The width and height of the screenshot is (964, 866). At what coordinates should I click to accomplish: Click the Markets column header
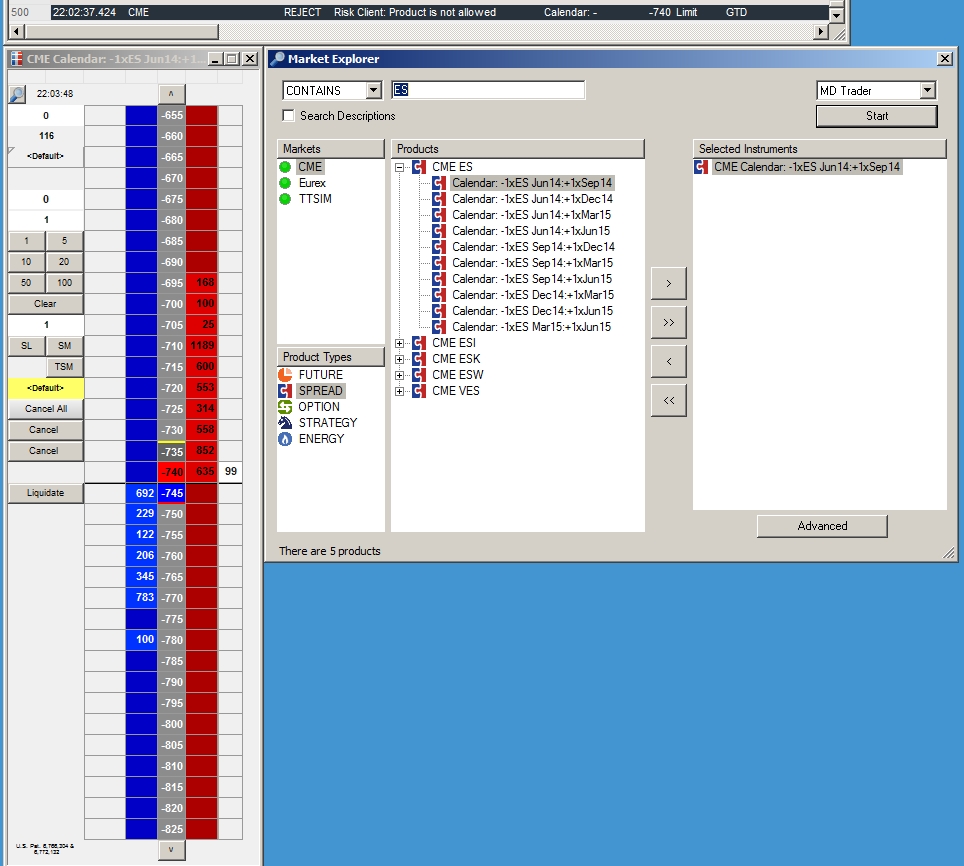[x=331, y=149]
